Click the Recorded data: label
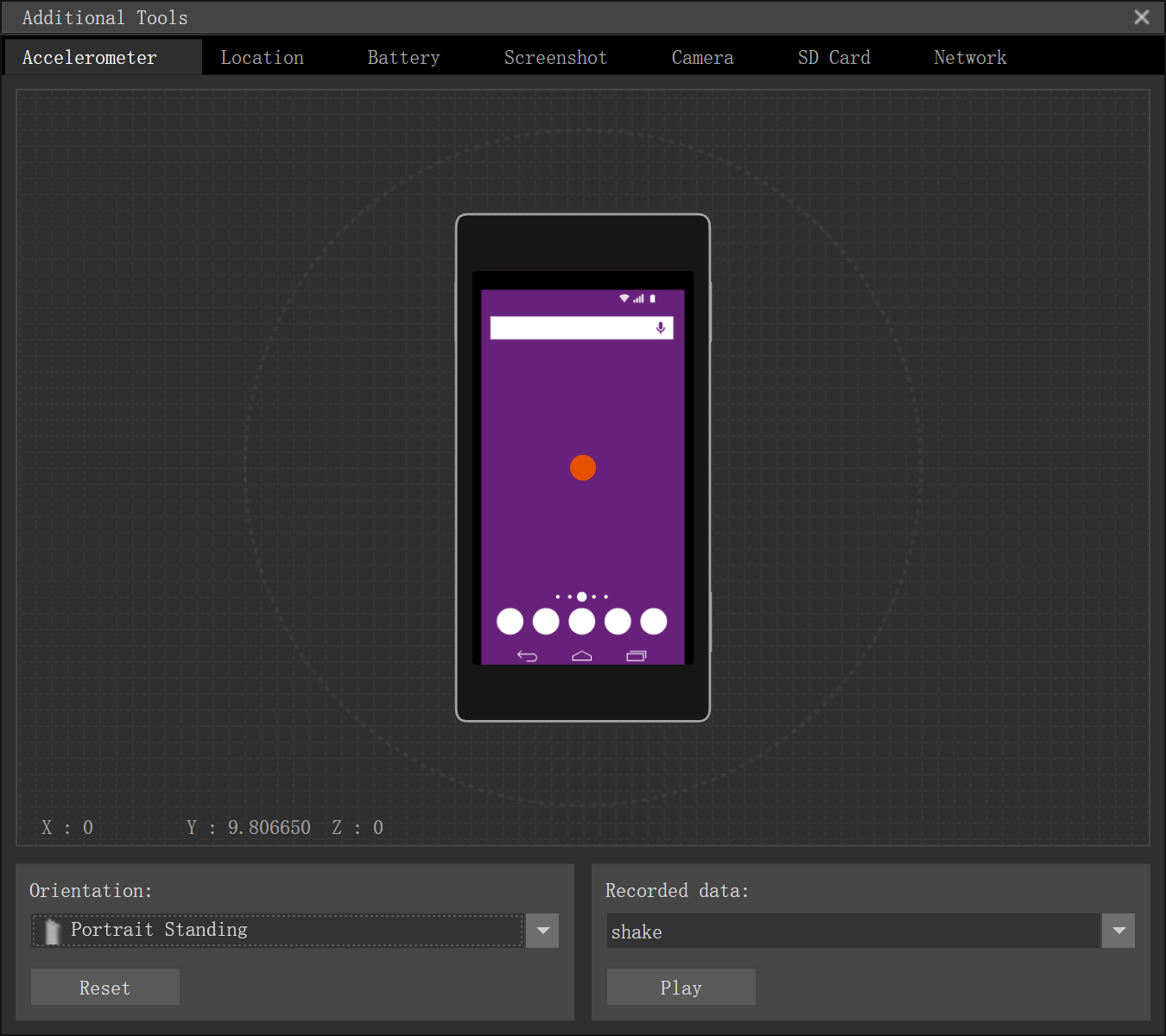The width and height of the screenshot is (1166, 1036). (x=677, y=890)
